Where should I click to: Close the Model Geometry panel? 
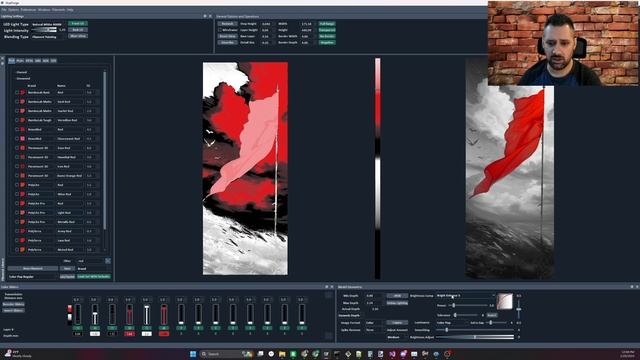click(637, 287)
